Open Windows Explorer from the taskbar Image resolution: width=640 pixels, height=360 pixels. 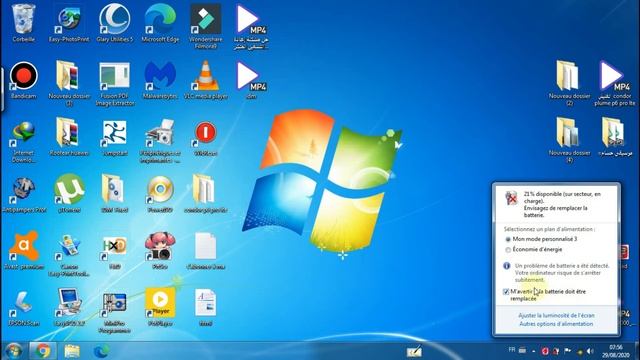point(72,351)
